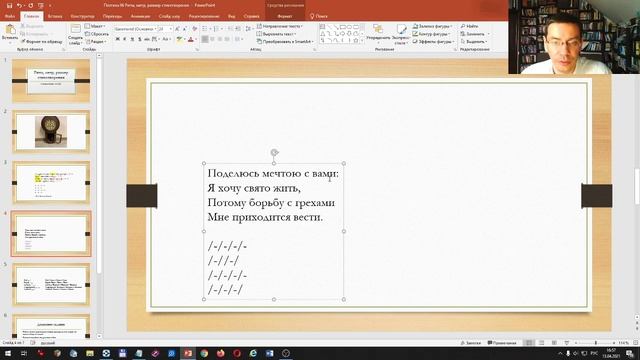Click the Search (Поиск) lightbulb box

[x=319, y=16]
